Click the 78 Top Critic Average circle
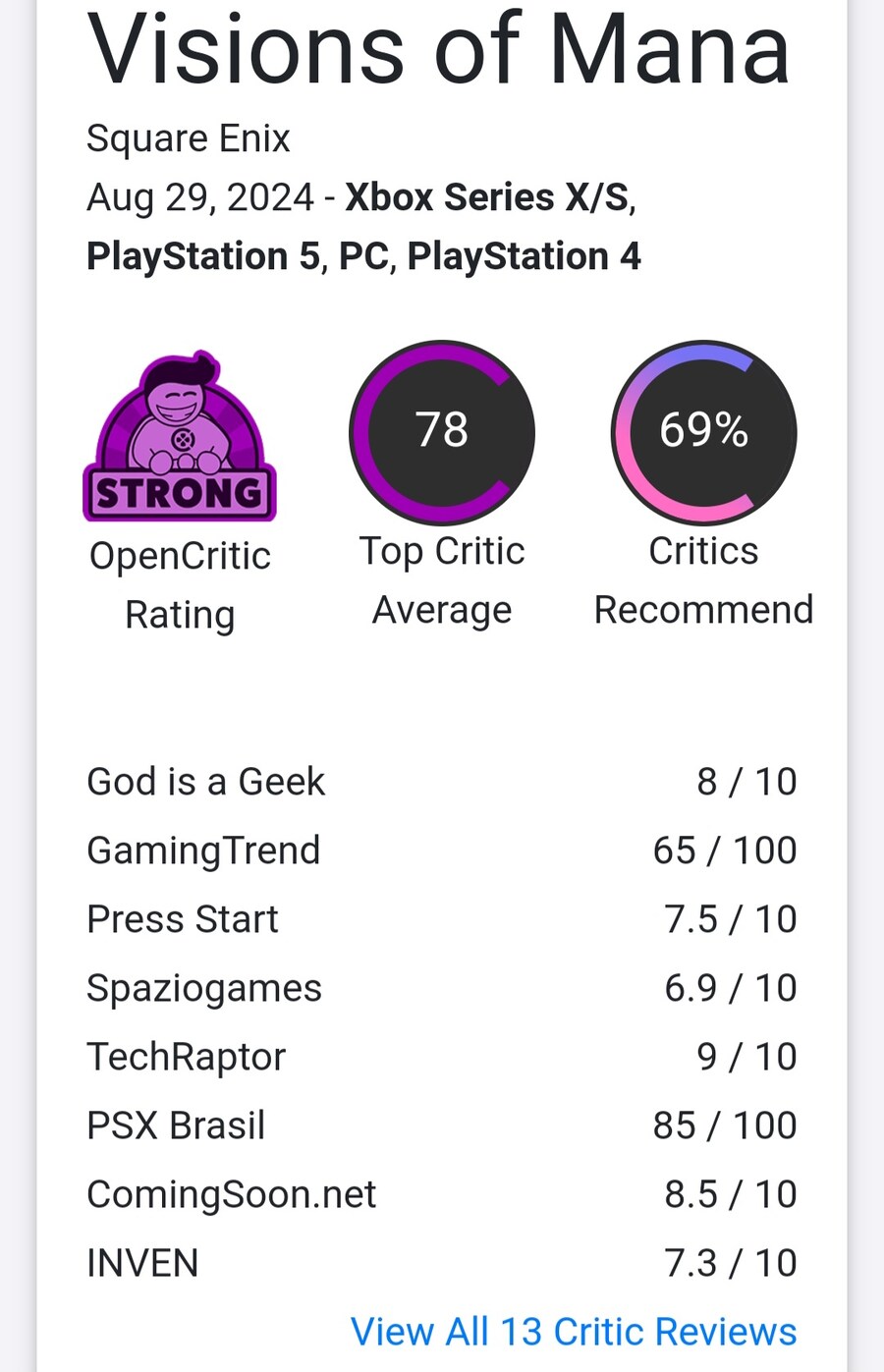The height and width of the screenshot is (1372, 884). pos(442,432)
